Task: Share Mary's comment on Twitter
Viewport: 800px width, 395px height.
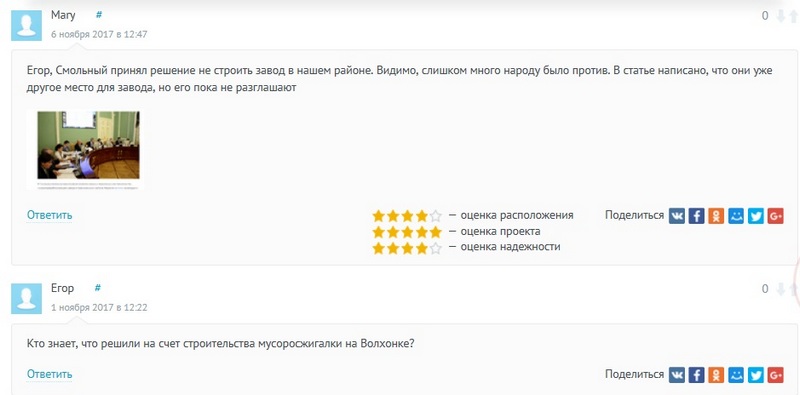Action: pos(756,216)
